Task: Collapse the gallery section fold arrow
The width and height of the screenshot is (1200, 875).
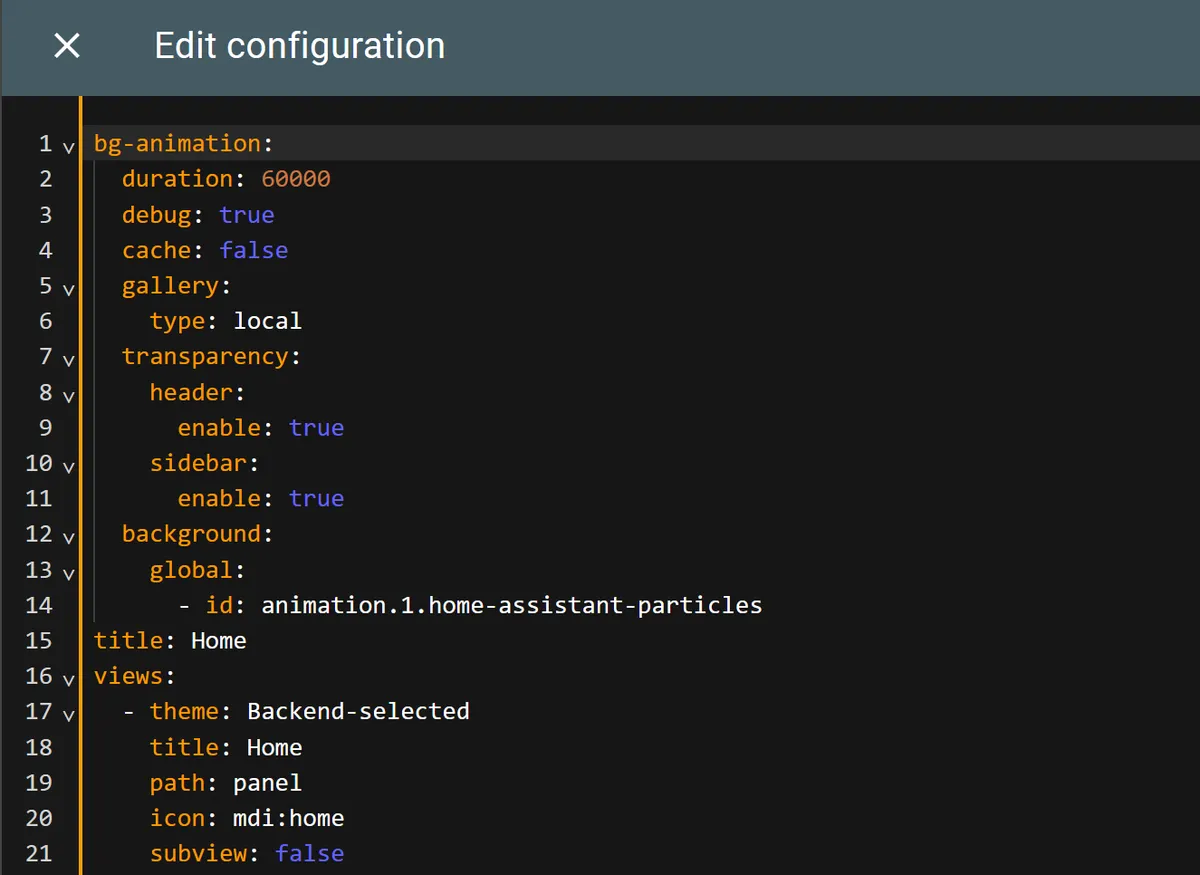Action: coord(68,288)
